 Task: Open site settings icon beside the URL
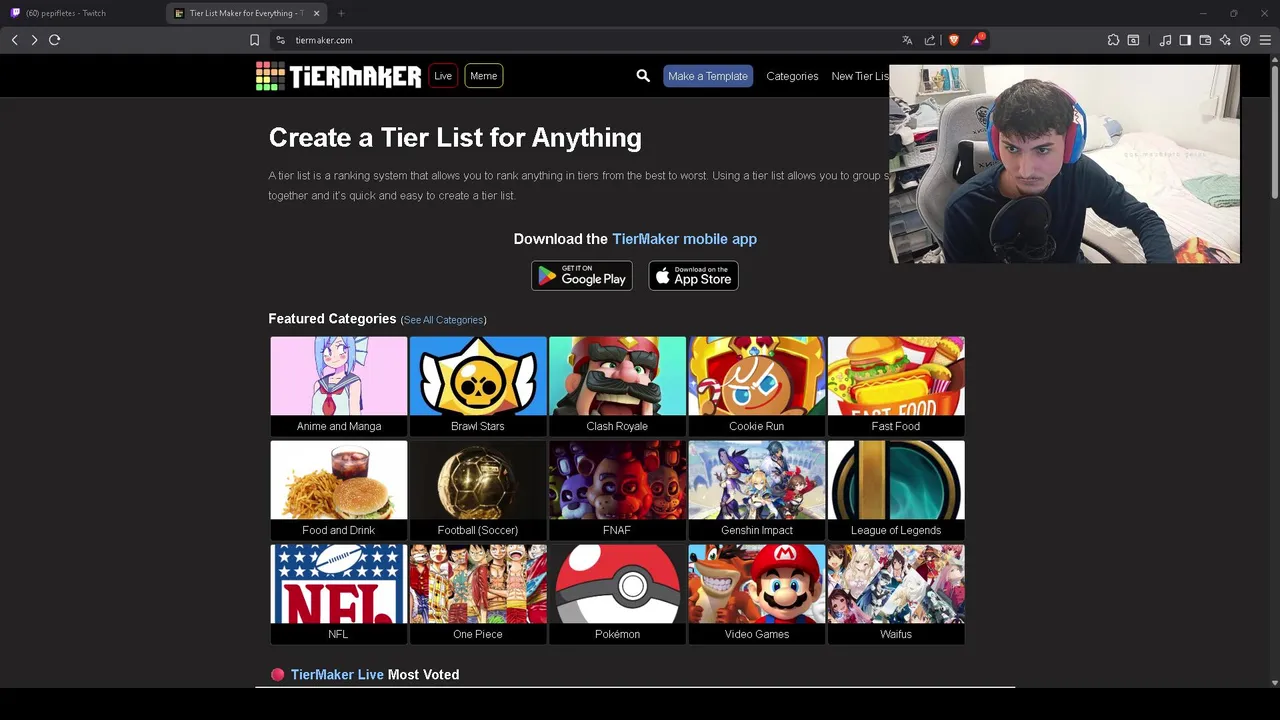point(281,40)
